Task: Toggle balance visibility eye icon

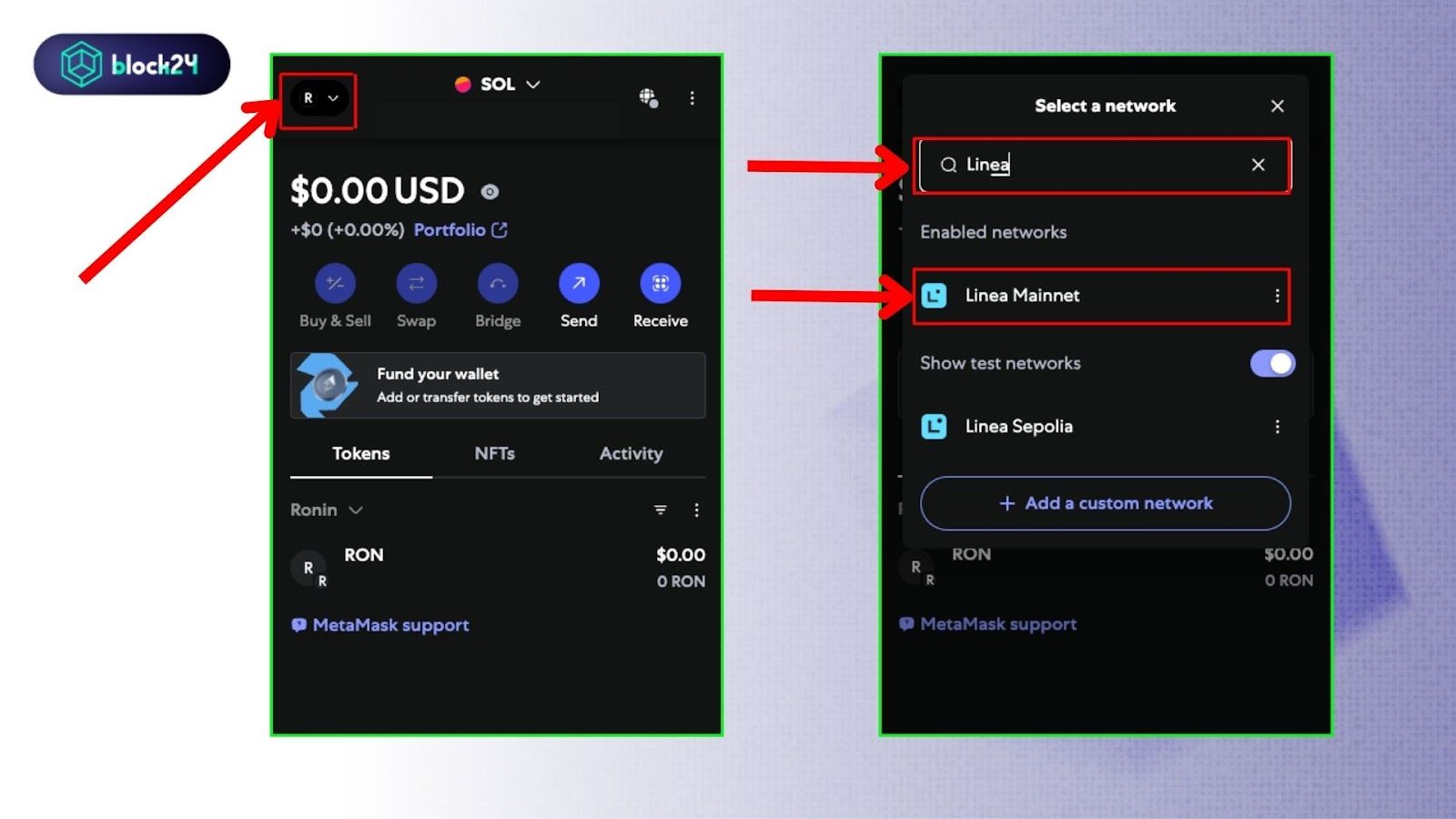Action: click(x=490, y=192)
